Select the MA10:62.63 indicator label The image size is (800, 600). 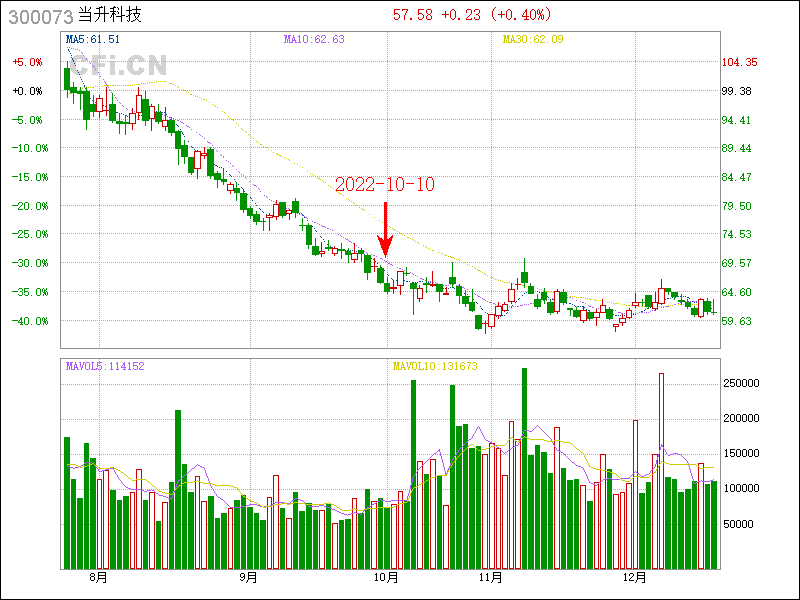314,39
